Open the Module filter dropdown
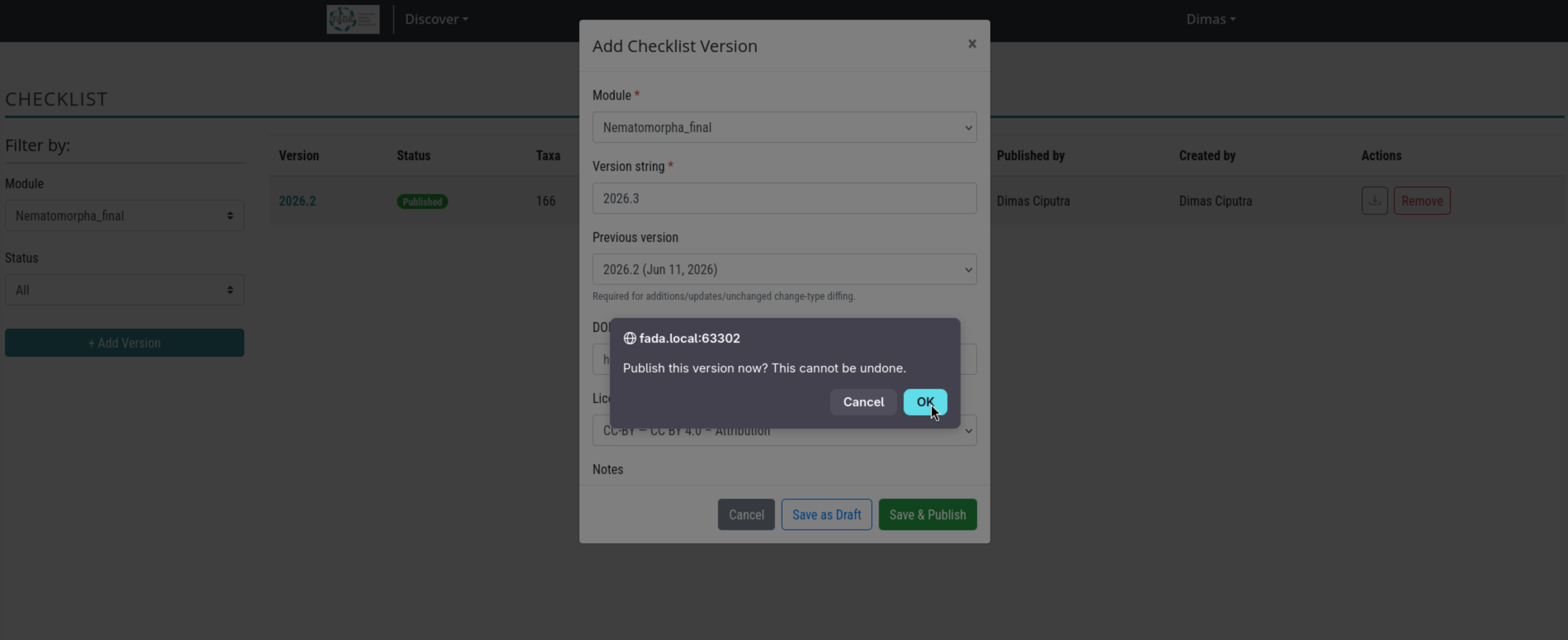This screenshot has height=640, width=1568. pyautogui.click(x=124, y=216)
